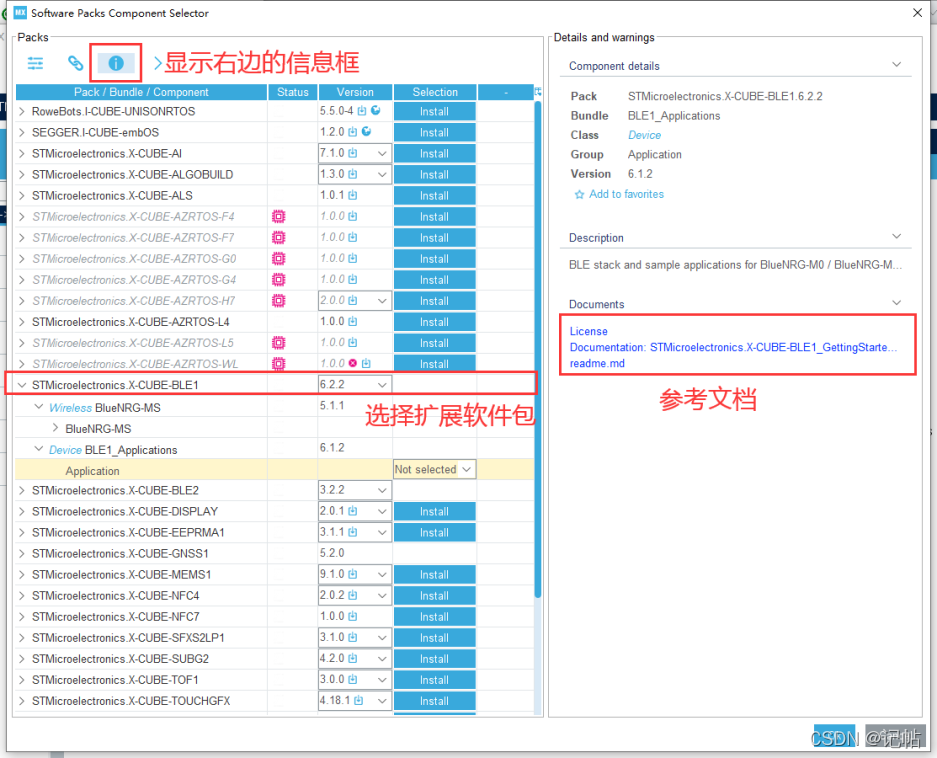Open the packs filter sliders icon
This screenshot has height=758, width=937.
[x=35, y=63]
